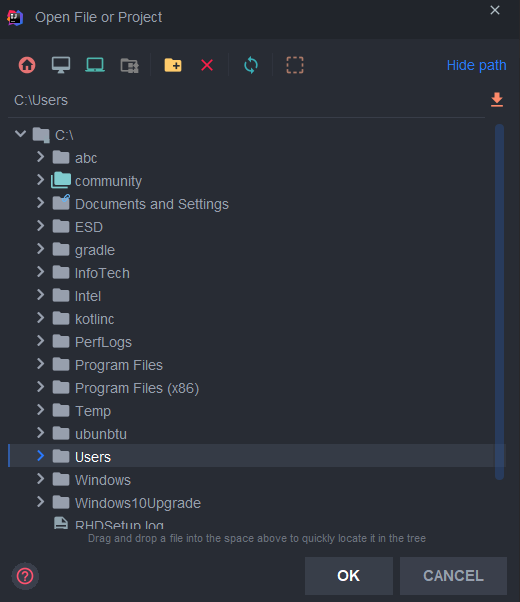Select the C:\ root row

point(257,135)
